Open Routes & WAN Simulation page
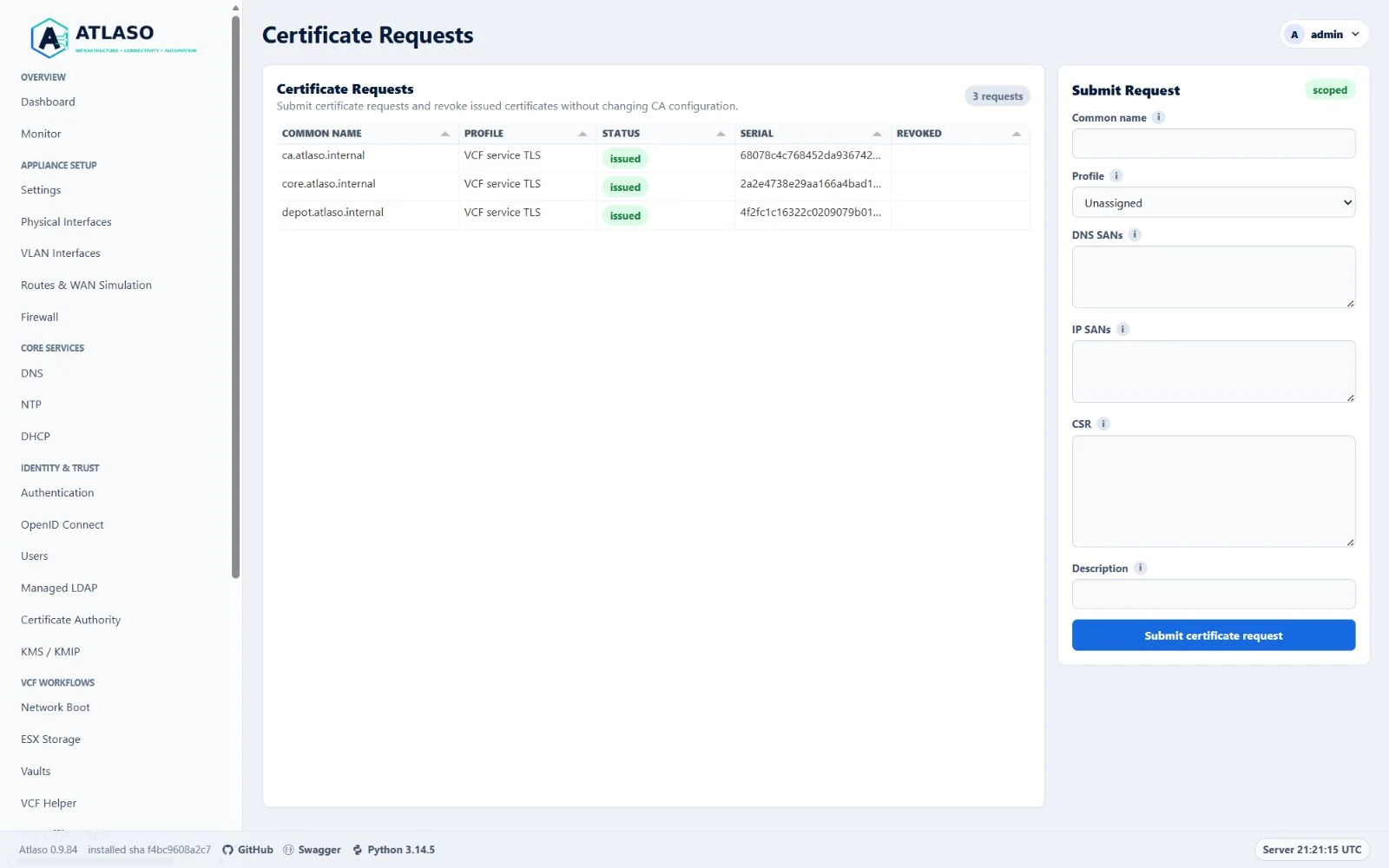Viewport: 1389px width, 868px height. 86,285
